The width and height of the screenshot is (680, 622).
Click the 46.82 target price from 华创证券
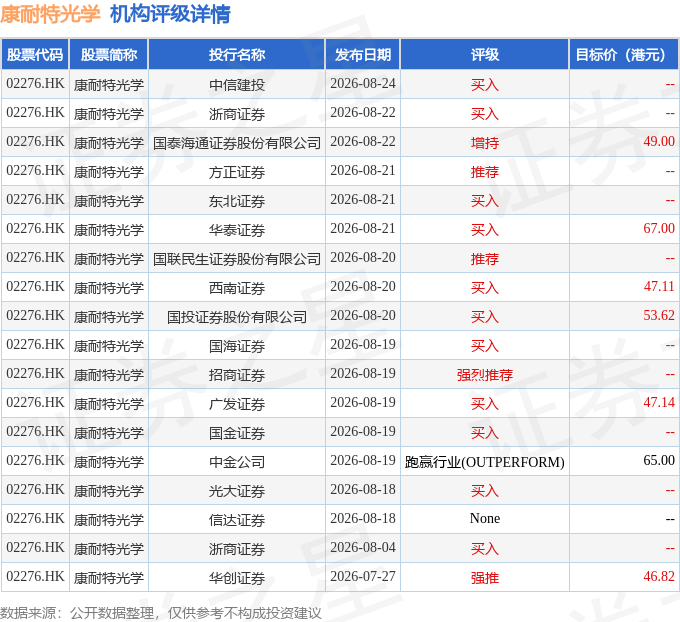pyautogui.click(x=659, y=576)
